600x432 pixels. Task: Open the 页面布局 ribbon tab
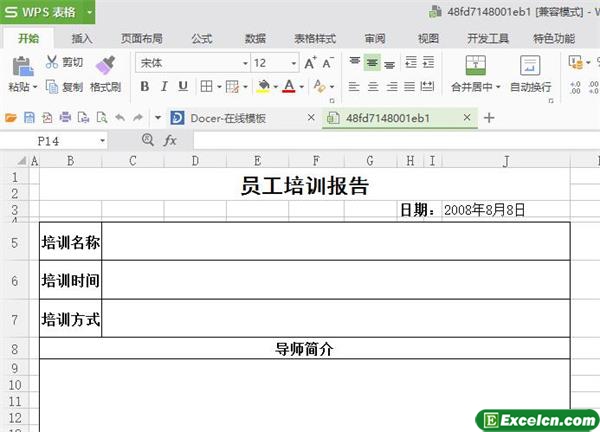tap(140, 38)
